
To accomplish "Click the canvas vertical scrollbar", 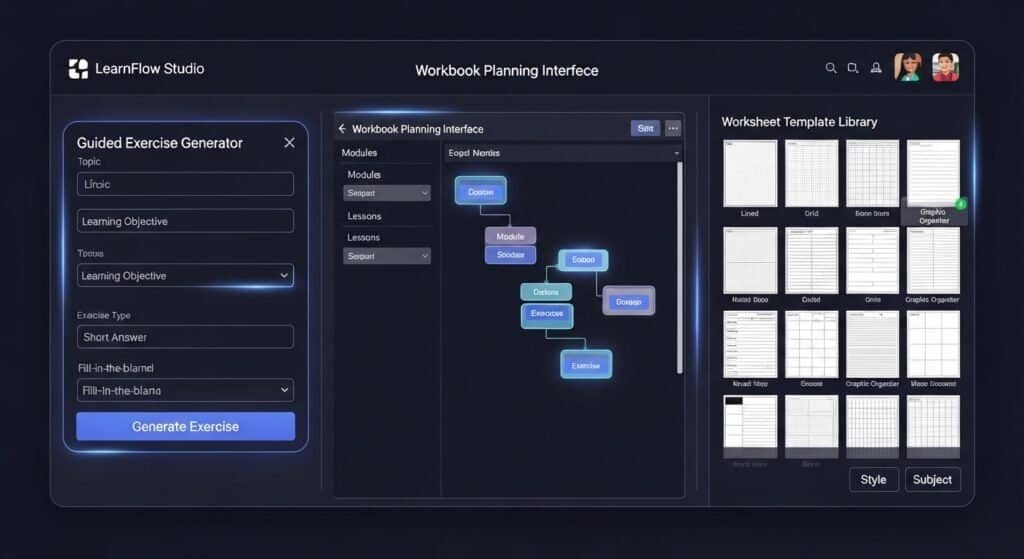I will pyautogui.click(x=680, y=268).
